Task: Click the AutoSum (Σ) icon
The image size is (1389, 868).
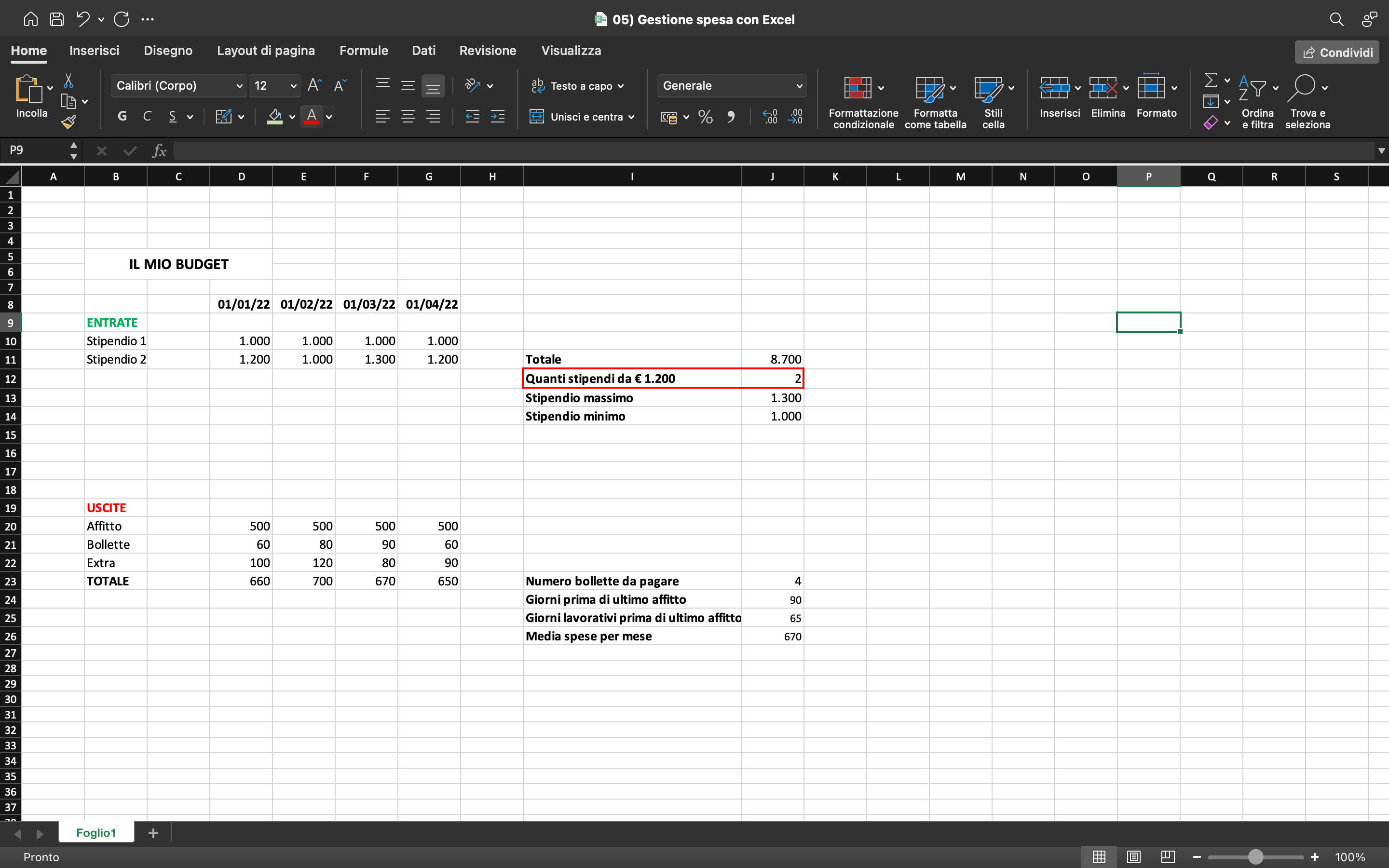Action: pos(1211,81)
